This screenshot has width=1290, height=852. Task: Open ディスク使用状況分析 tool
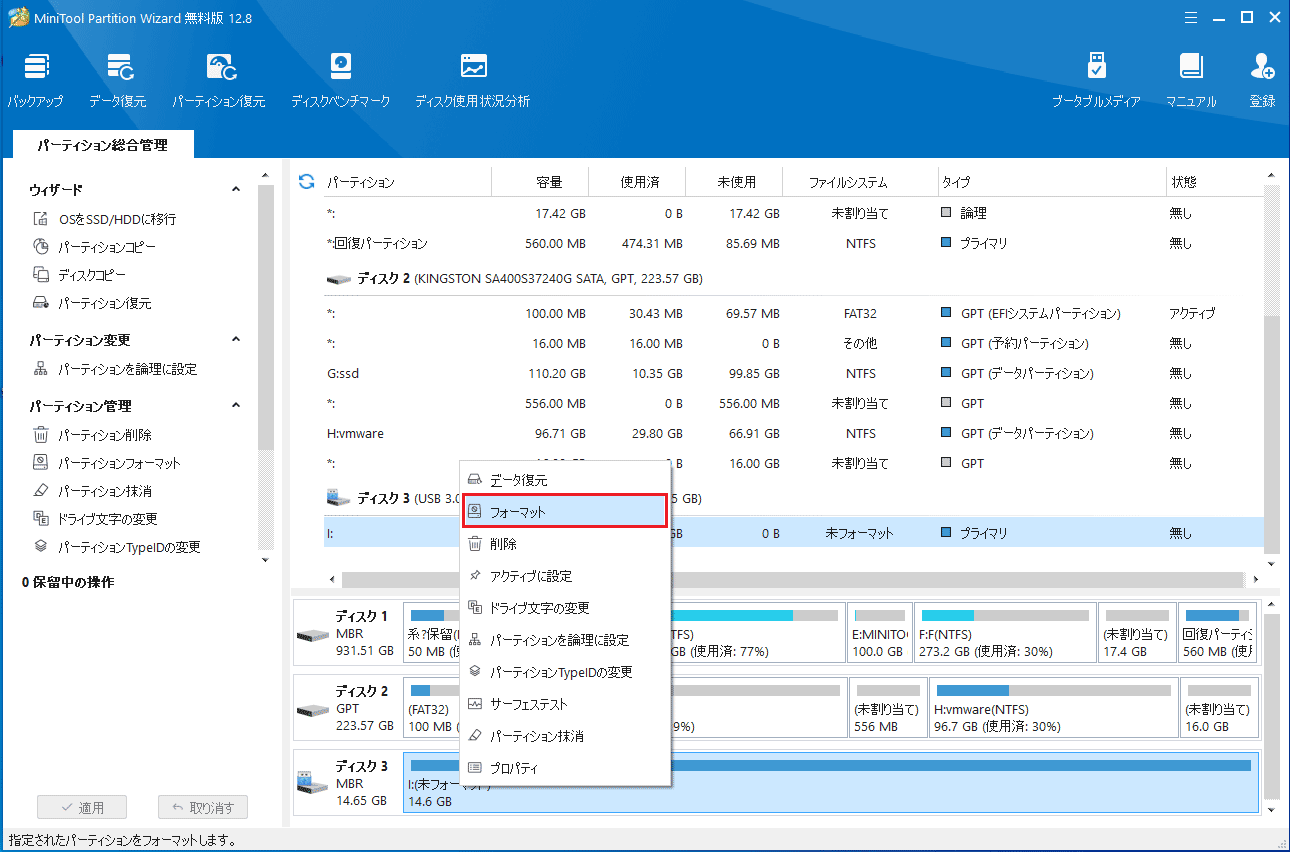tap(472, 80)
